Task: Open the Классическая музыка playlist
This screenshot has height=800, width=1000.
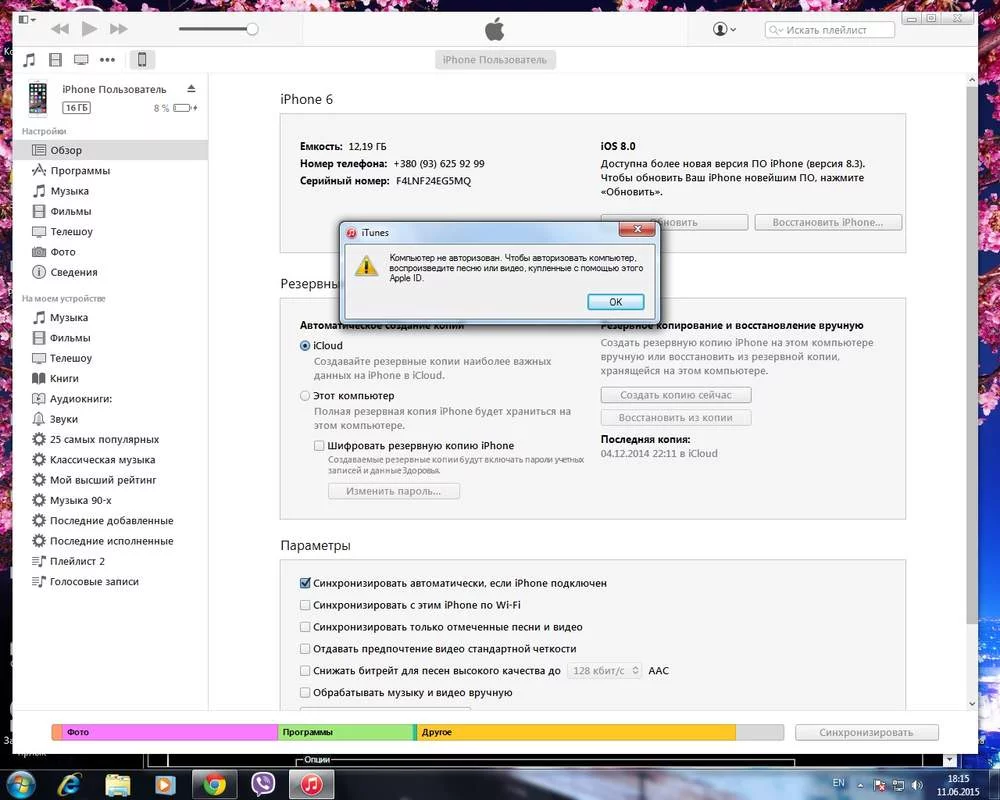Action: coord(110,460)
